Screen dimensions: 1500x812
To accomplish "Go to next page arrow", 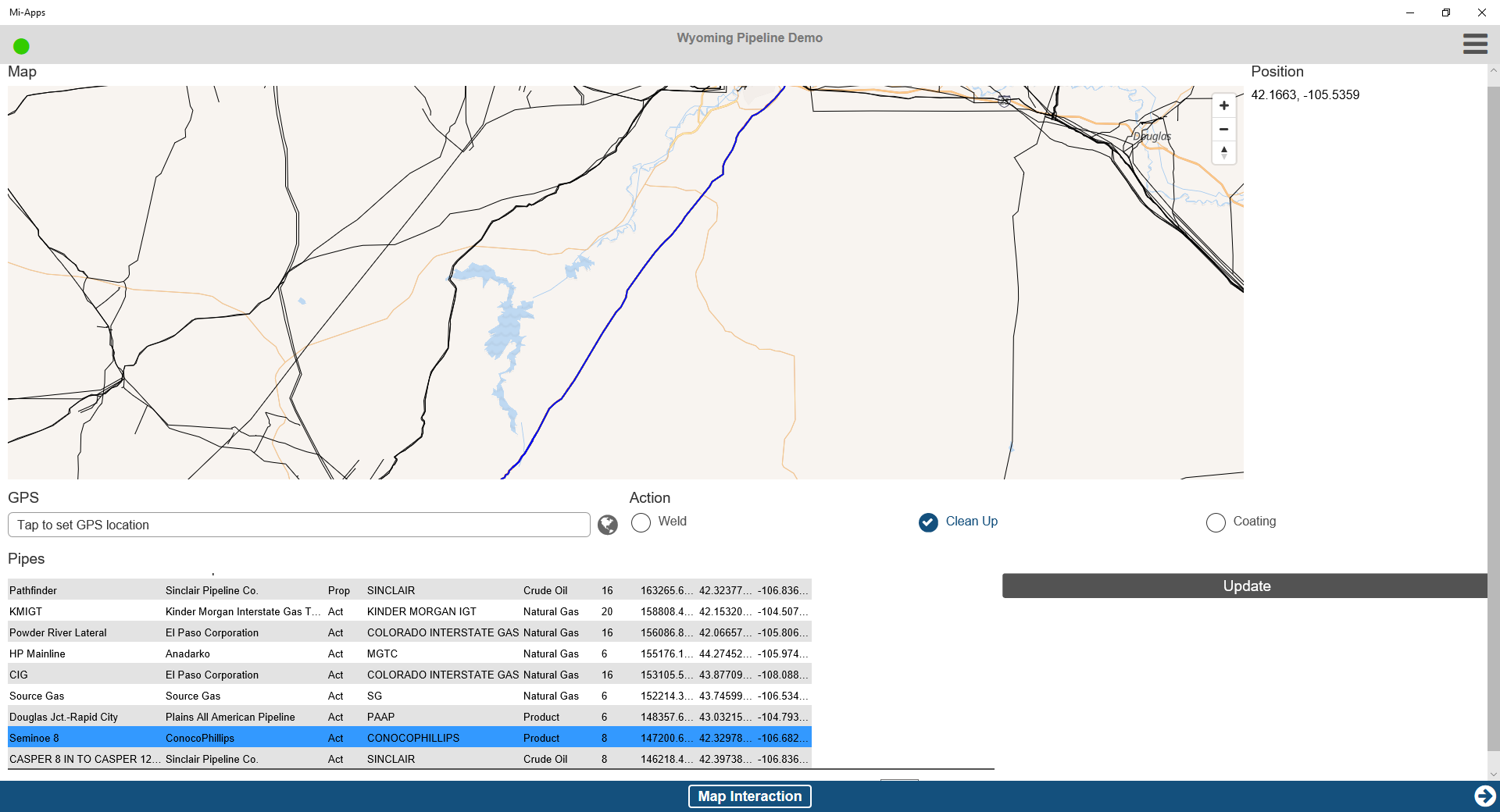I will click(1485, 796).
